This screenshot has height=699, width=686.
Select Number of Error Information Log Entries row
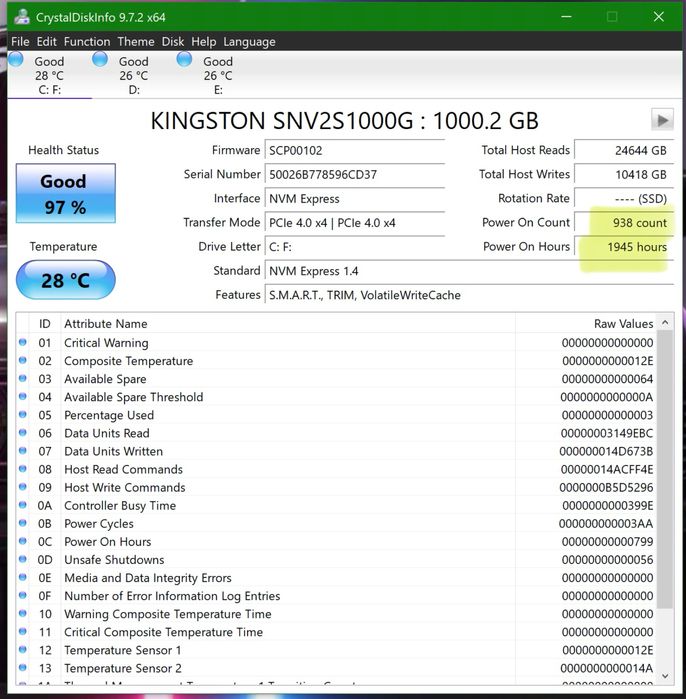coord(337,596)
